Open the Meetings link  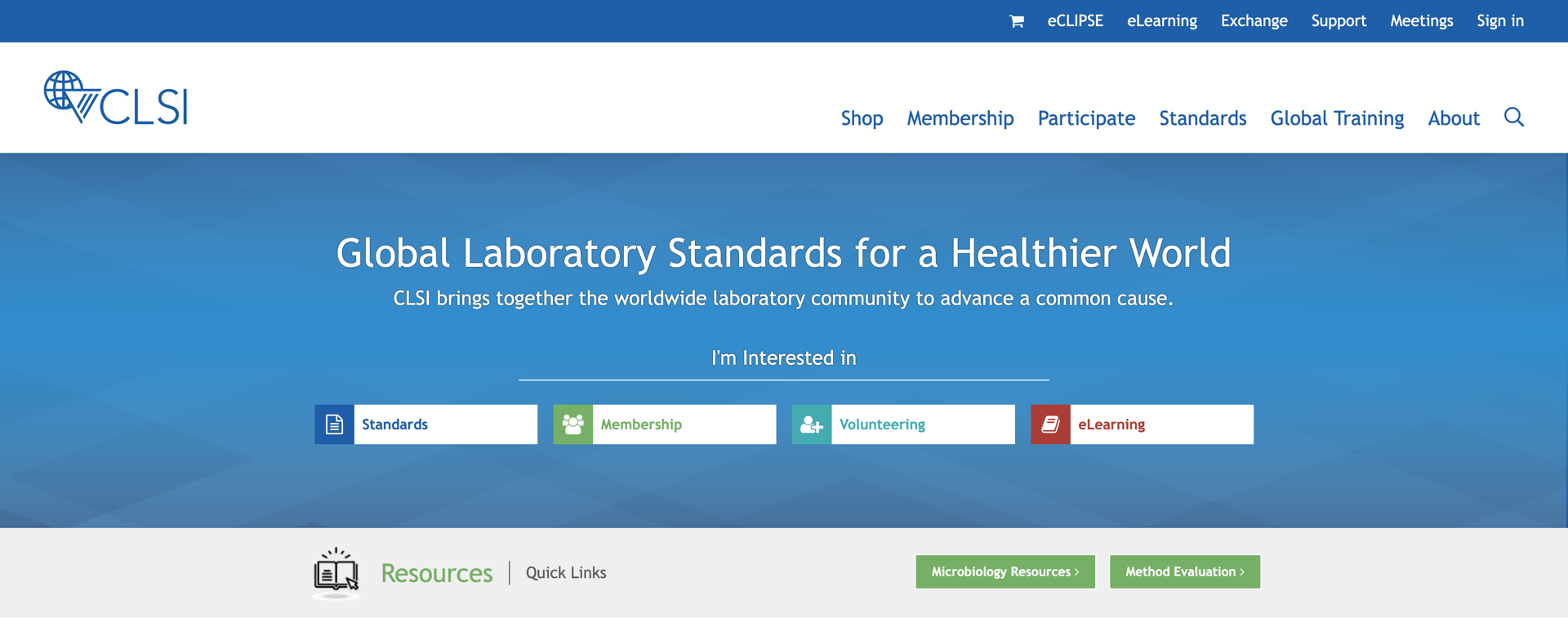click(x=1421, y=21)
